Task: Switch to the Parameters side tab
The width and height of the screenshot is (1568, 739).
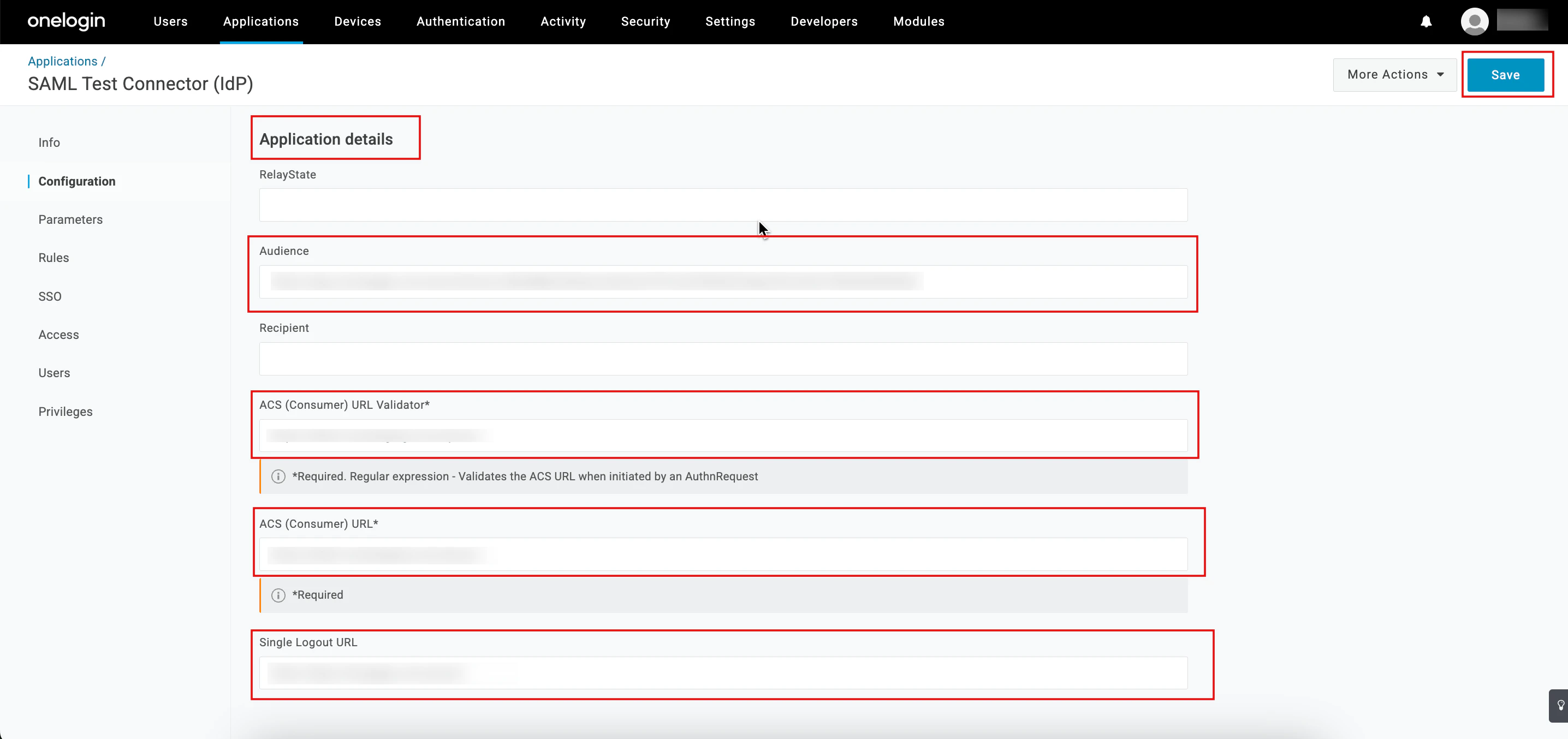Action: click(70, 220)
